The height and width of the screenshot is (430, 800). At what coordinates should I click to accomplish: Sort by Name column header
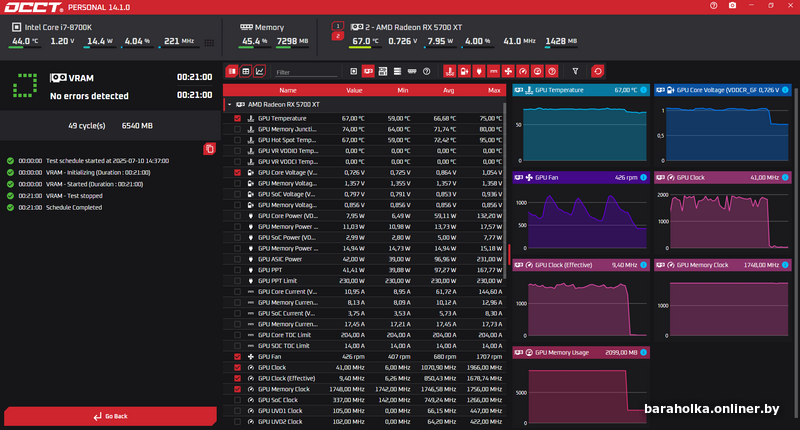(288, 90)
